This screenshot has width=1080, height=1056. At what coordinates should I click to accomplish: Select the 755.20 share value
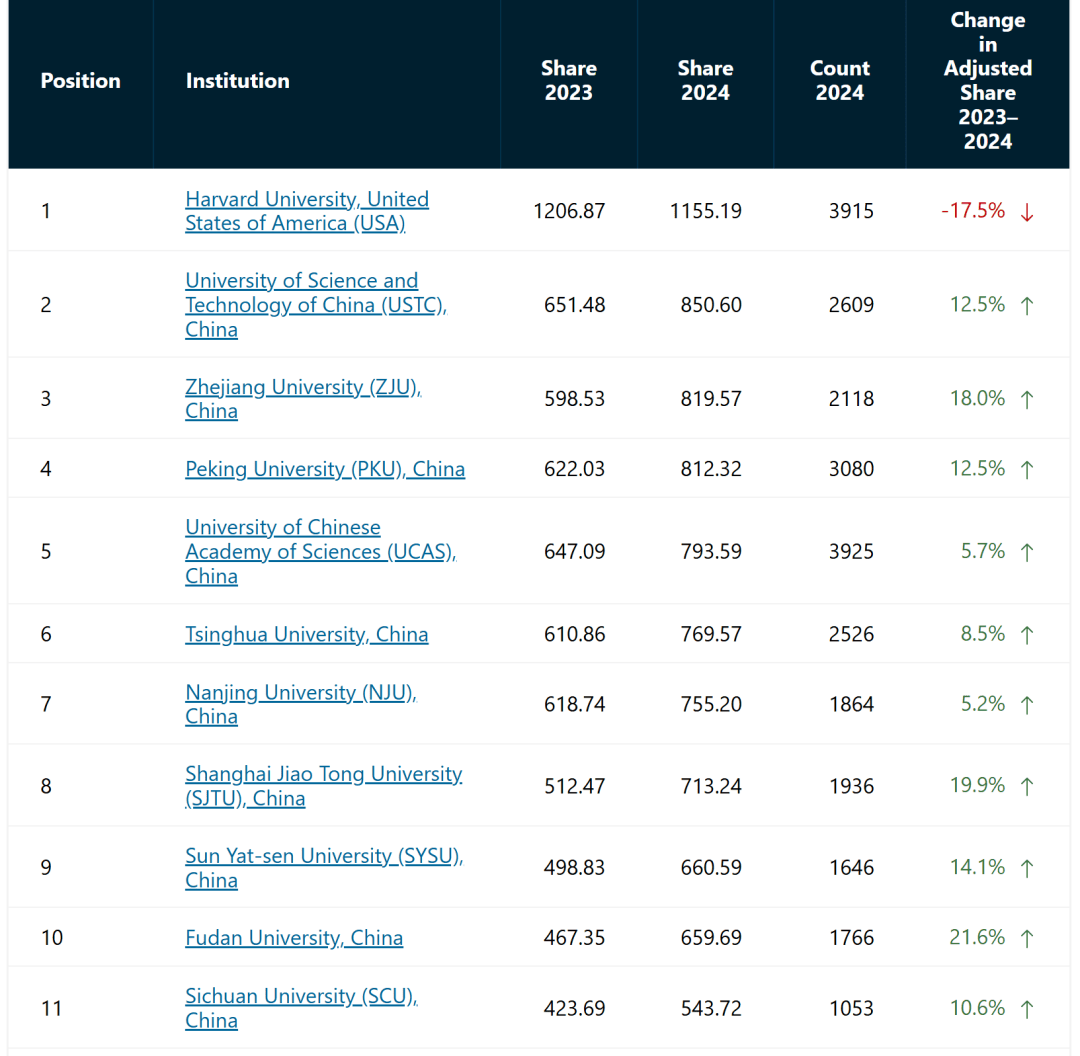tap(711, 704)
